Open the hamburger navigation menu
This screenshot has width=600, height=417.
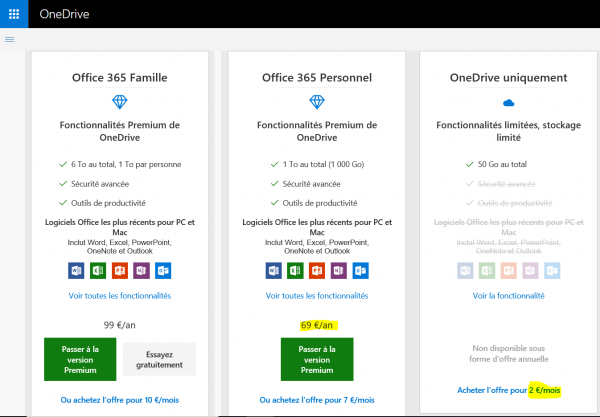(10, 39)
